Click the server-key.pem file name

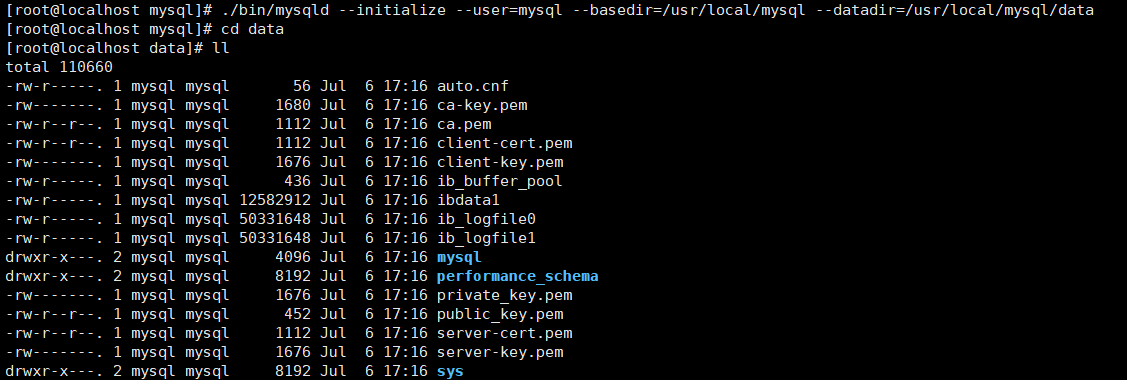click(x=500, y=353)
